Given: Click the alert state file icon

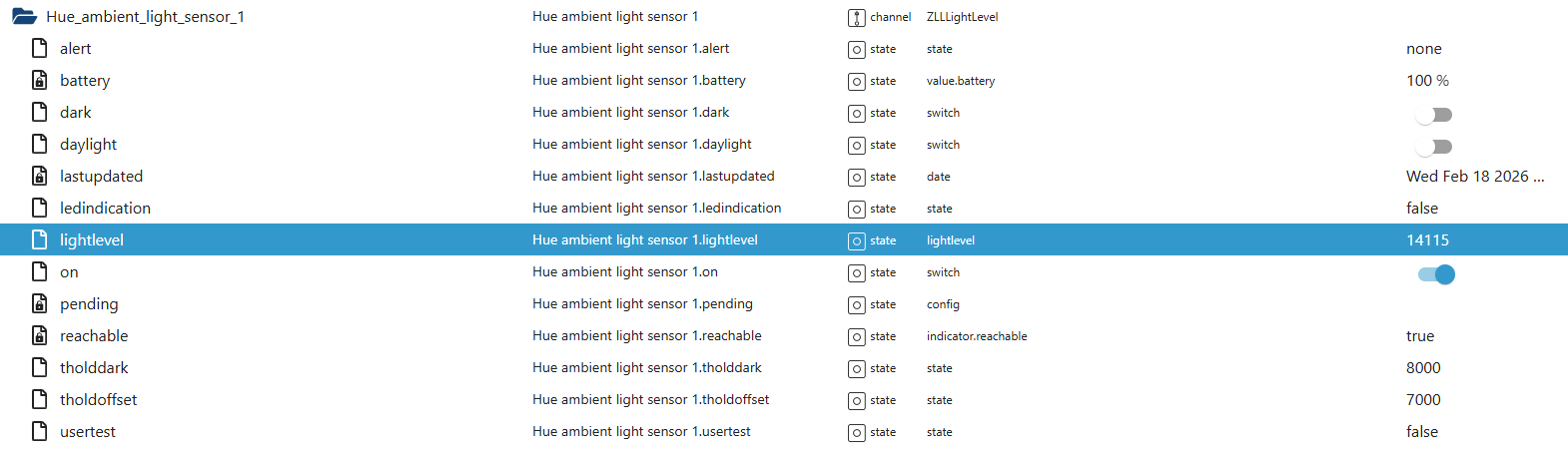Looking at the screenshot, I should (40, 49).
